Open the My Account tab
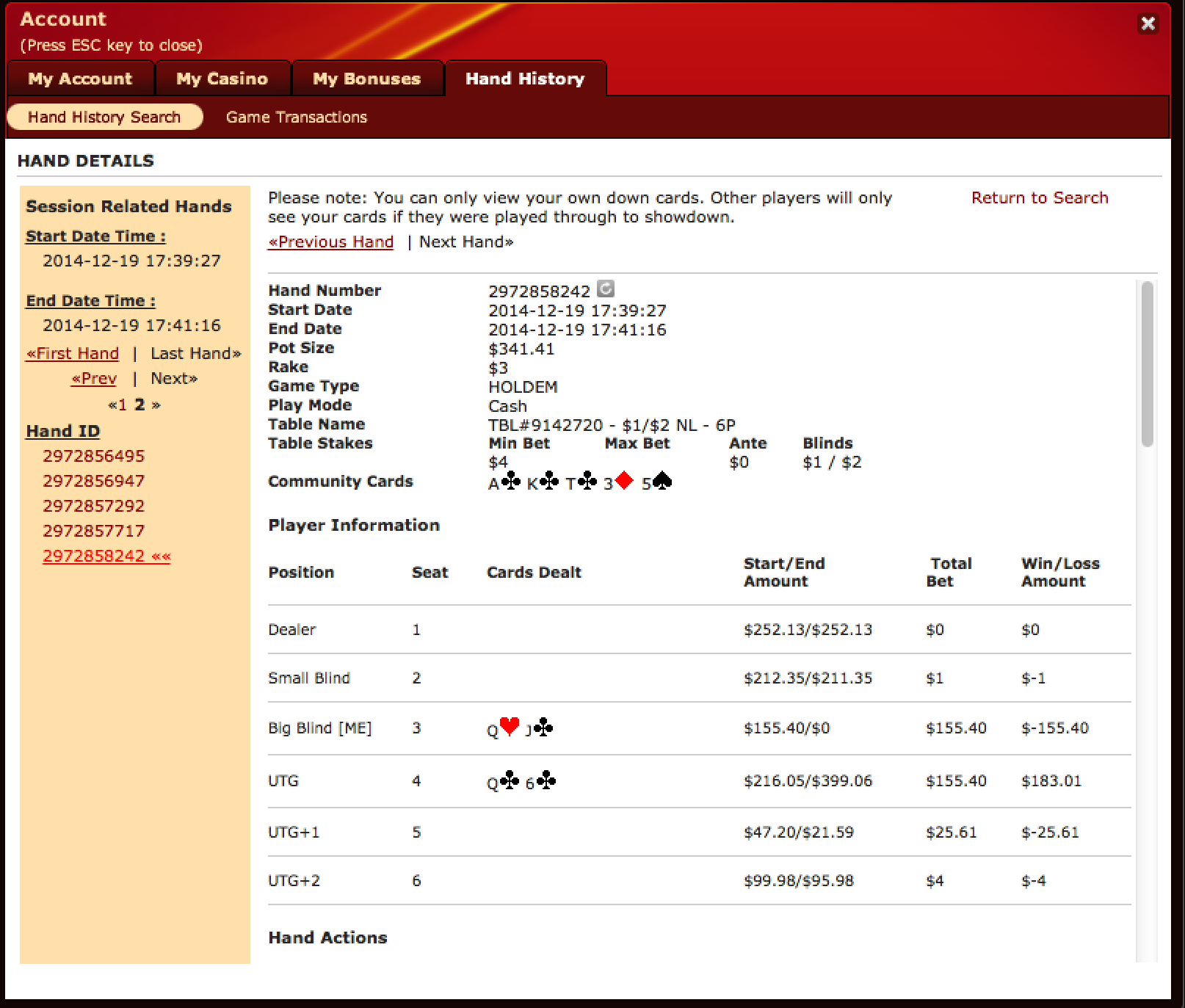Image resolution: width=1185 pixels, height=1008 pixels. pyautogui.click(x=80, y=79)
